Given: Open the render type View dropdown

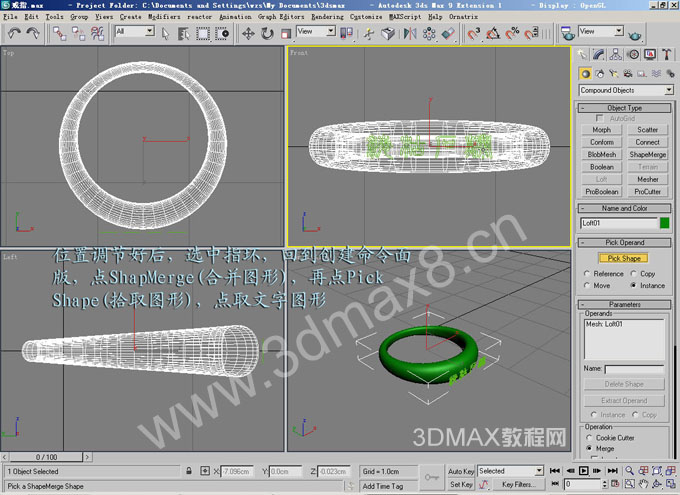Looking at the screenshot, I should [x=601, y=31].
